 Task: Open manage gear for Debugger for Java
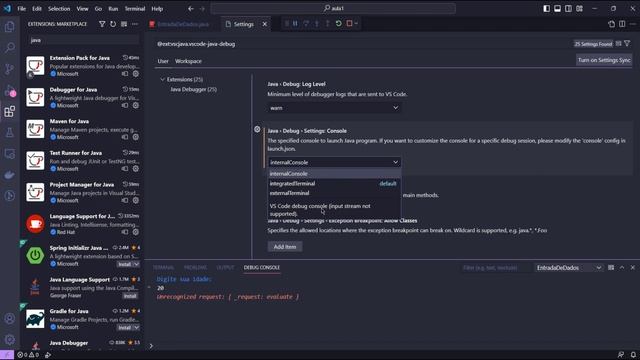(x=136, y=105)
